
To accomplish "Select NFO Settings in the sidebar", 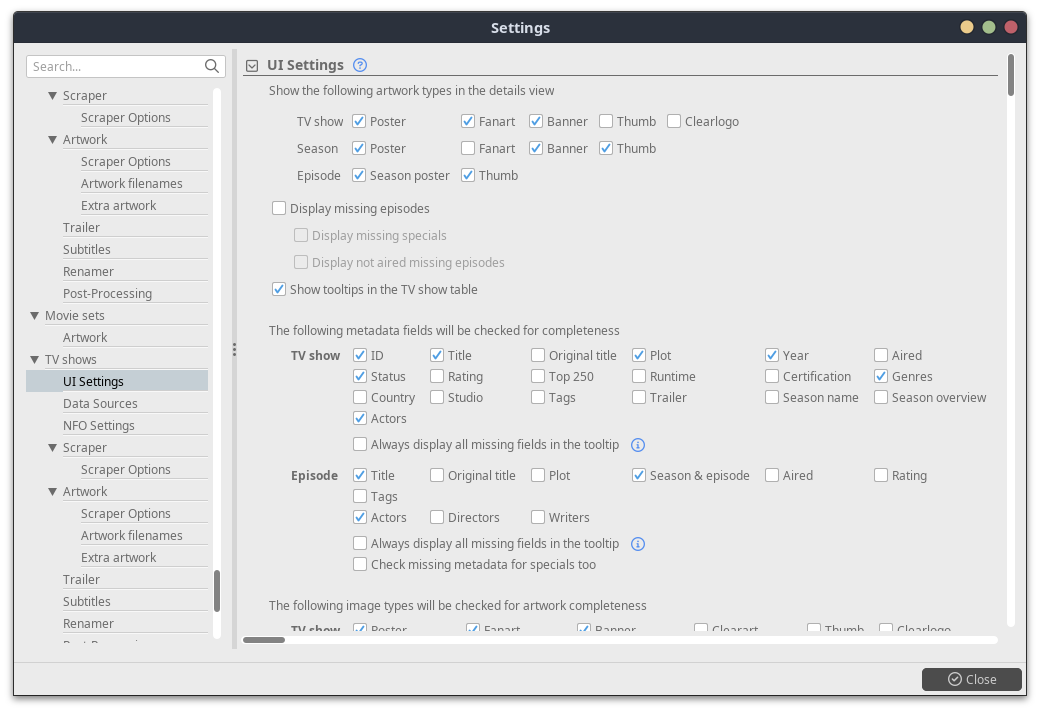I will pos(98,426).
